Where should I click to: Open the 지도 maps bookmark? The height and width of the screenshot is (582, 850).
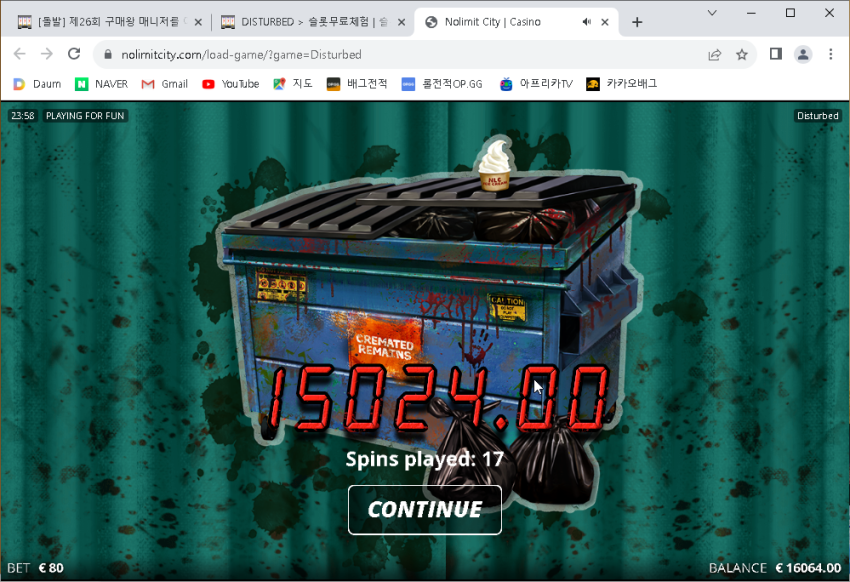[293, 84]
